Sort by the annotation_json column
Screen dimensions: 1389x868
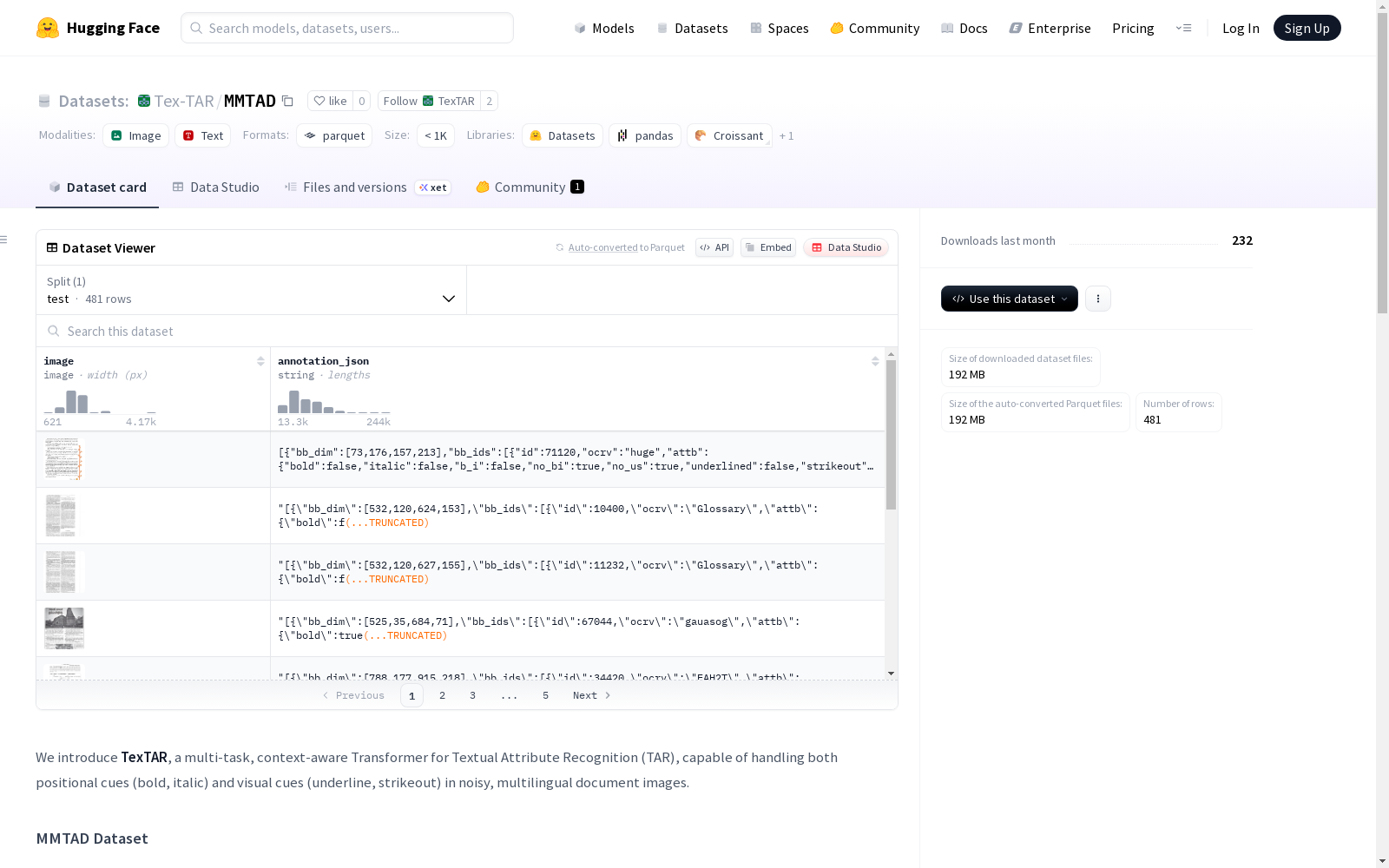[875, 361]
